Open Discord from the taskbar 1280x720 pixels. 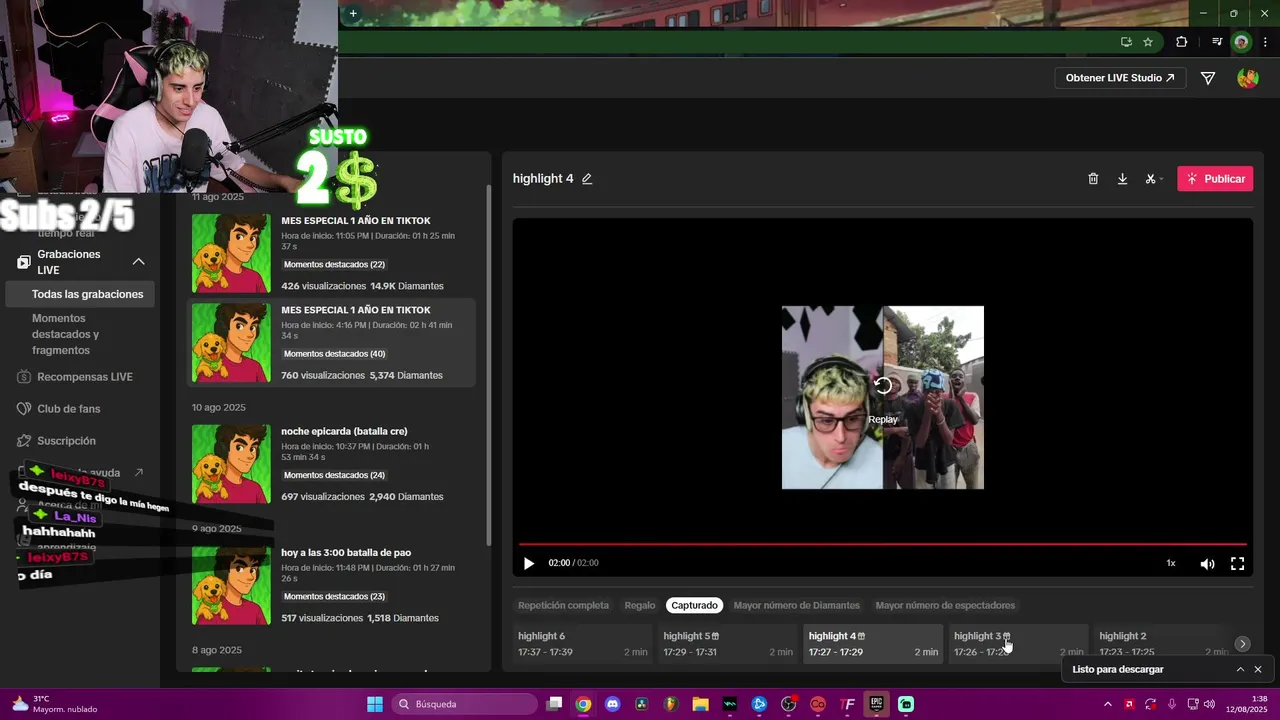tap(613, 704)
